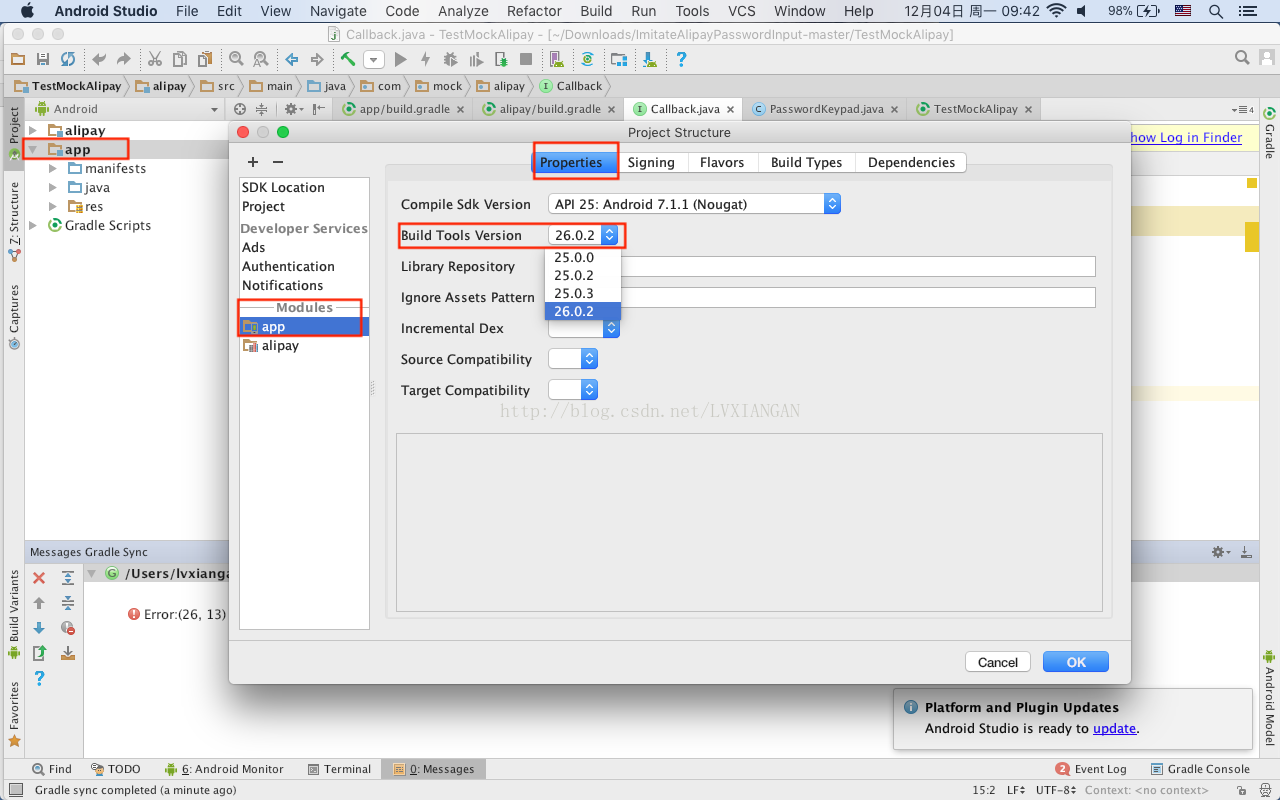Click the SDK Manager icon
The height and width of the screenshot is (800, 1280).
pyautogui.click(x=650, y=59)
